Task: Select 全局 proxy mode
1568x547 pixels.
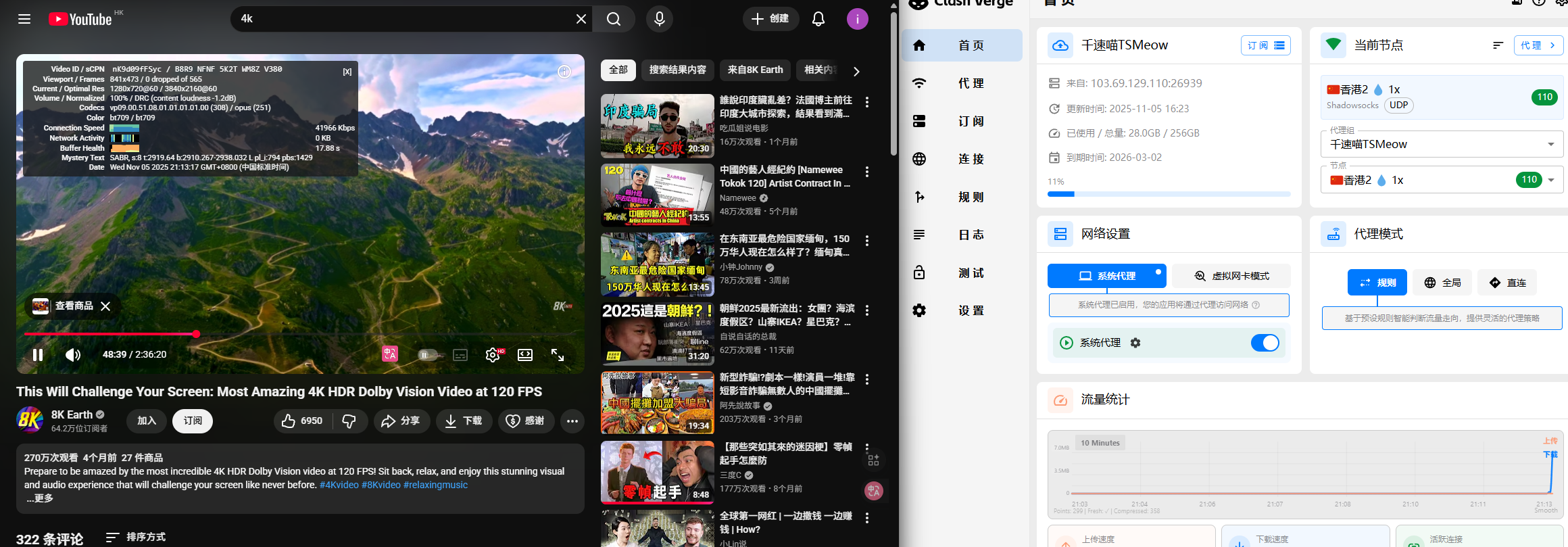Action: tap(1442, 283)
